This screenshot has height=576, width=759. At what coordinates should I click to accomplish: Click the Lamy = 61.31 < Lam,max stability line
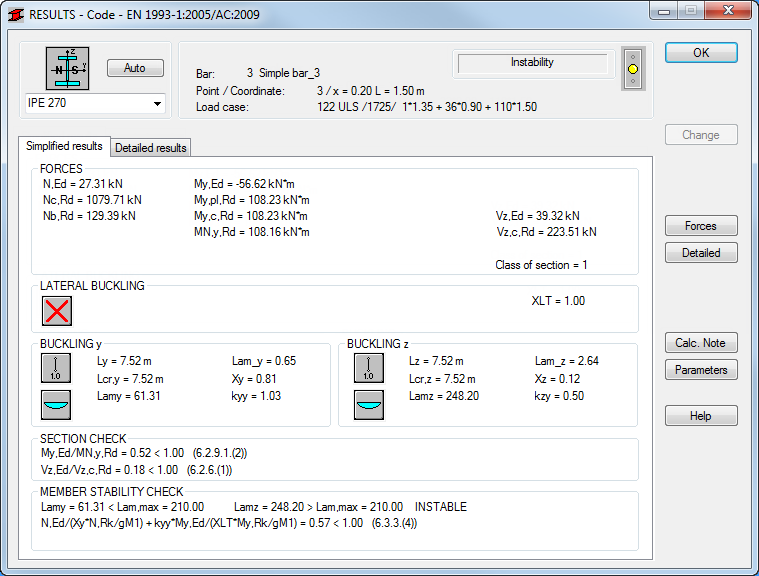[x=122, y=507]
